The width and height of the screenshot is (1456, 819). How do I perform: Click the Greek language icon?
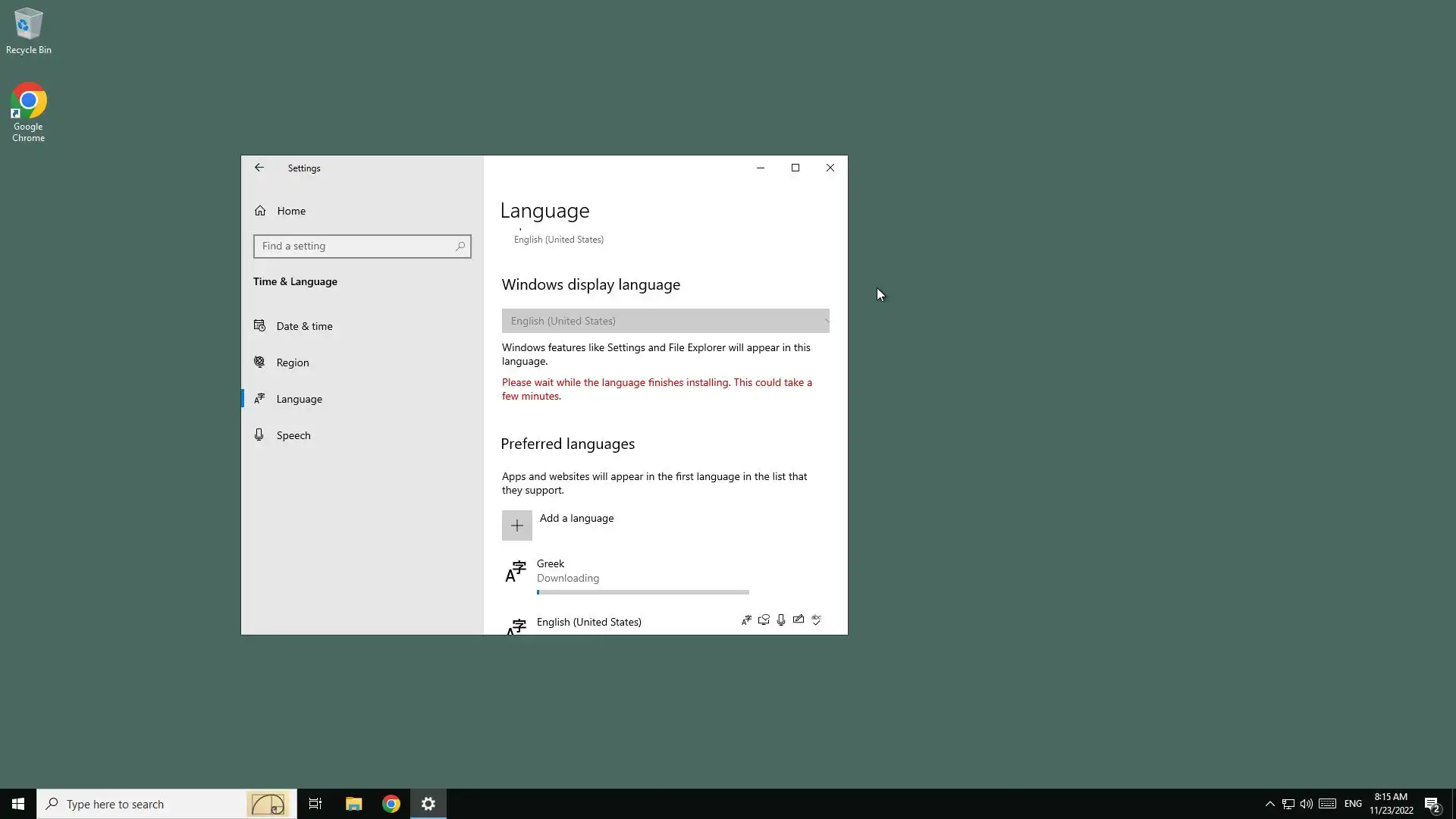516,572
